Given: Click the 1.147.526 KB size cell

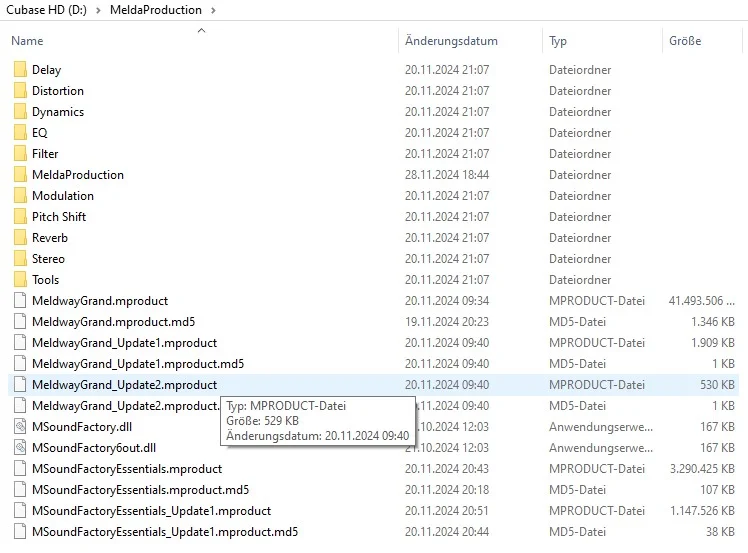Looking at the screenshot, I should point(702,511).
